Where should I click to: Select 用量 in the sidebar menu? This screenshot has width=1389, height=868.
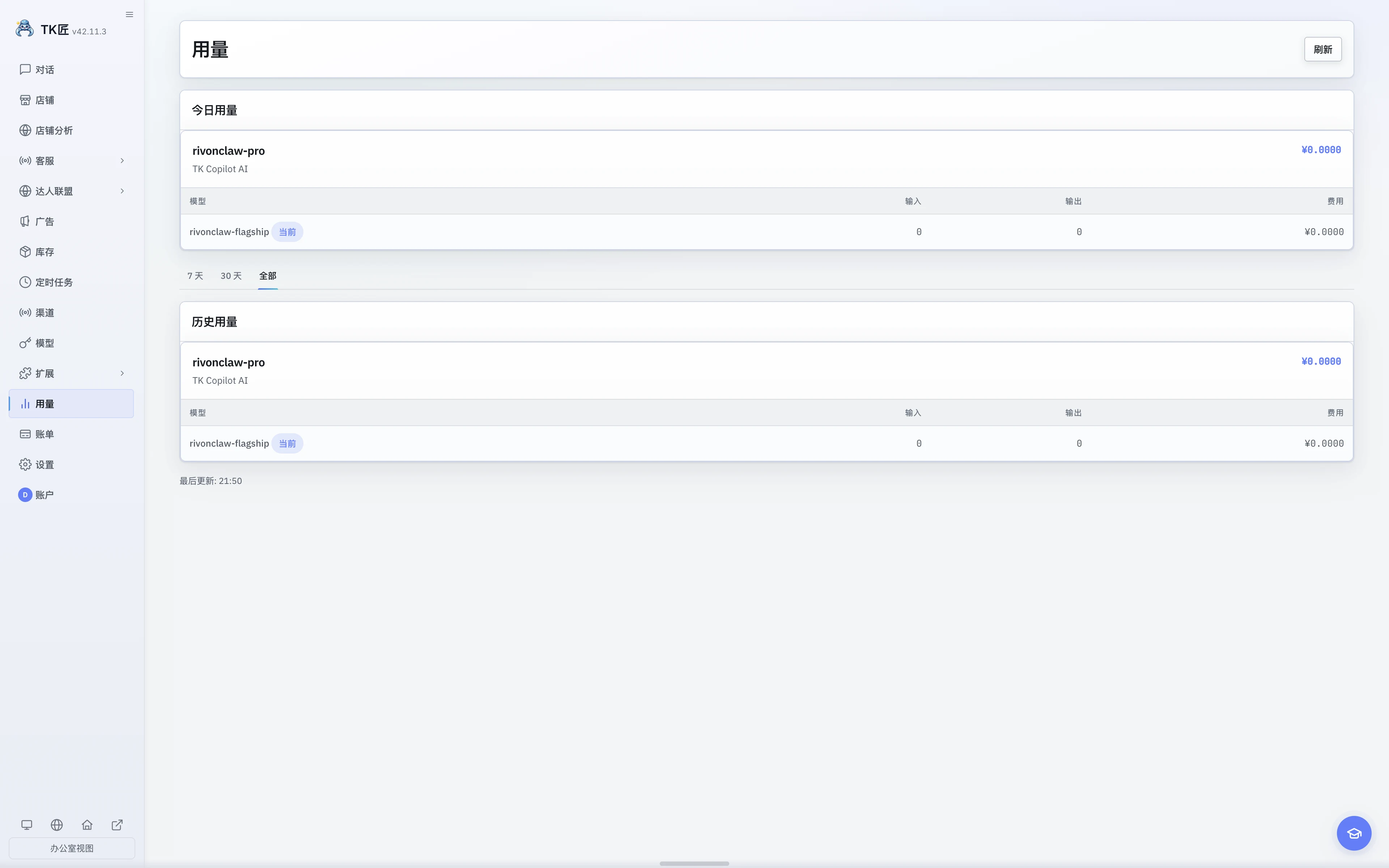coord(71,404)
